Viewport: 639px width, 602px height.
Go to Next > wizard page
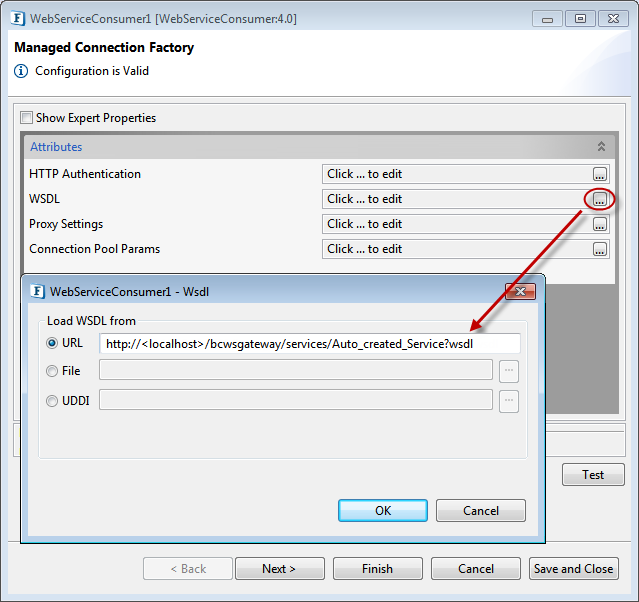coord(279,568)
